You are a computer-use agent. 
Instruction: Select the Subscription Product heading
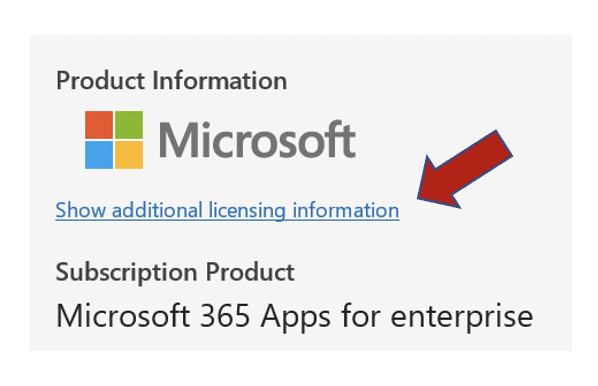(175, 272)
